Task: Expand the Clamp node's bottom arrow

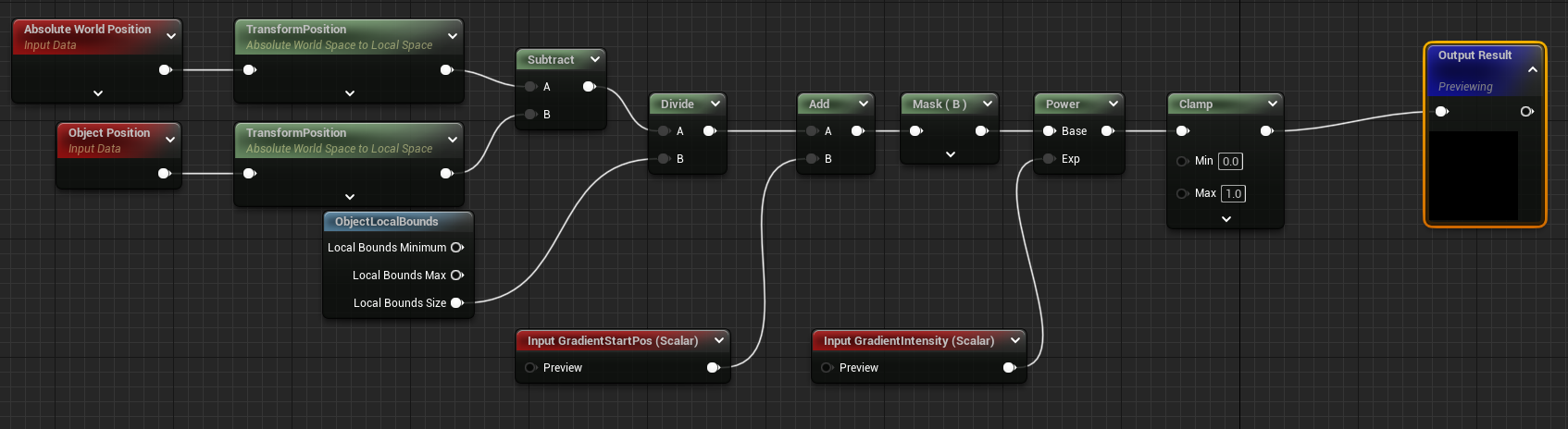Action: click(x=1226, y=219)
